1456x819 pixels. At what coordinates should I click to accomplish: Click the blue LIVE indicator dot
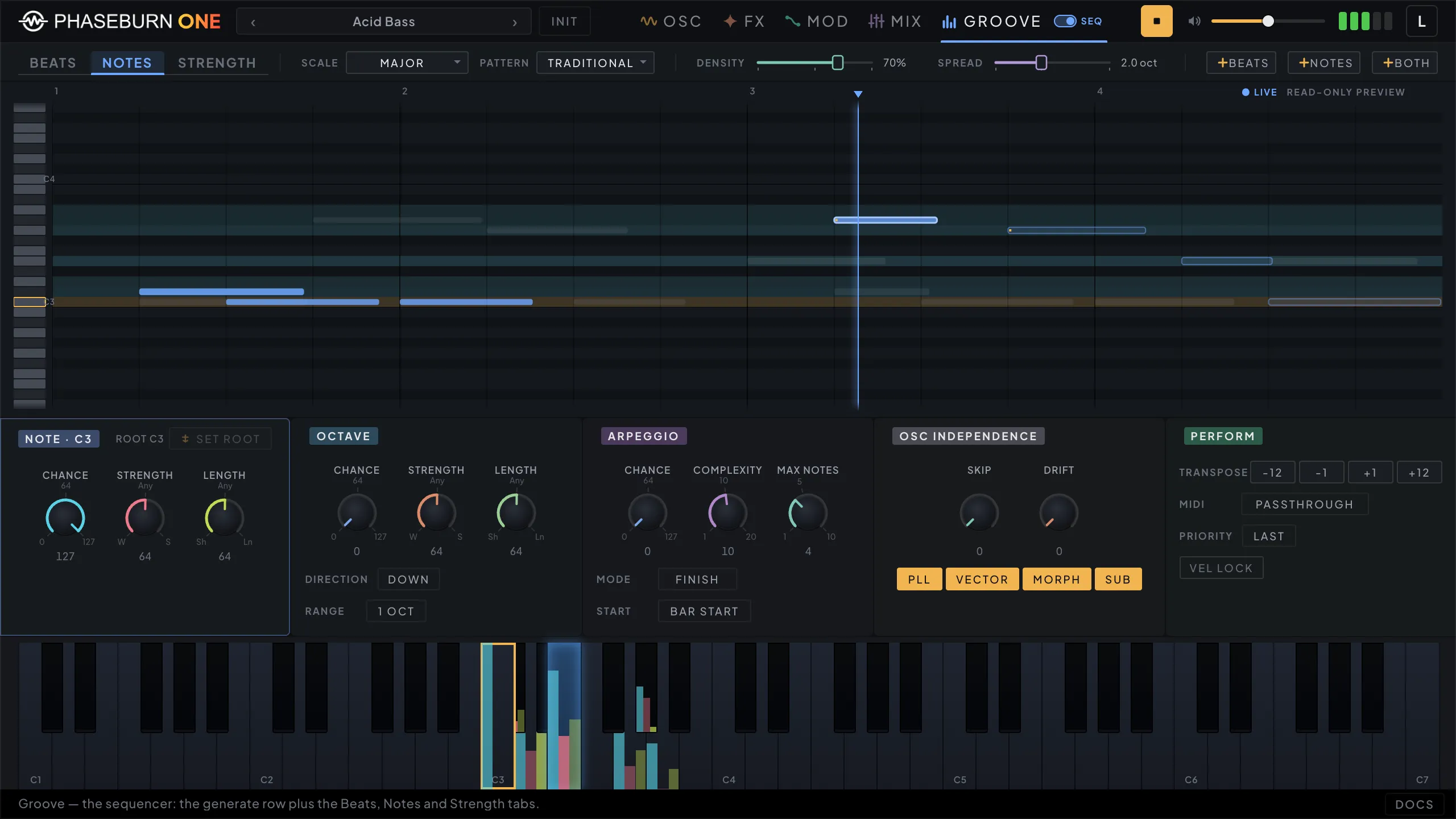[1246, 92]
